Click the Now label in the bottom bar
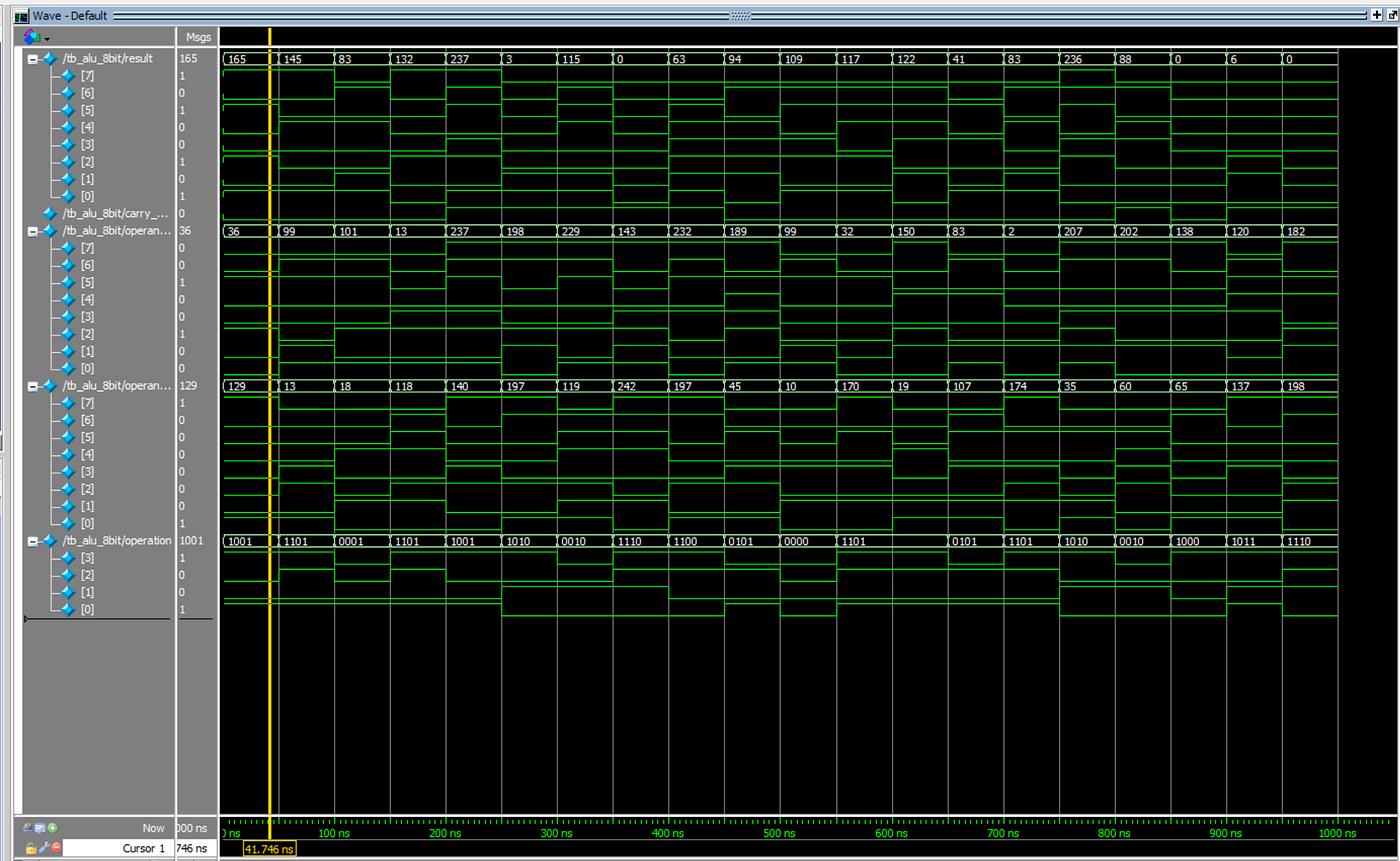The image size is (1400, 861). pyautogui.click(x=153, y=828)
